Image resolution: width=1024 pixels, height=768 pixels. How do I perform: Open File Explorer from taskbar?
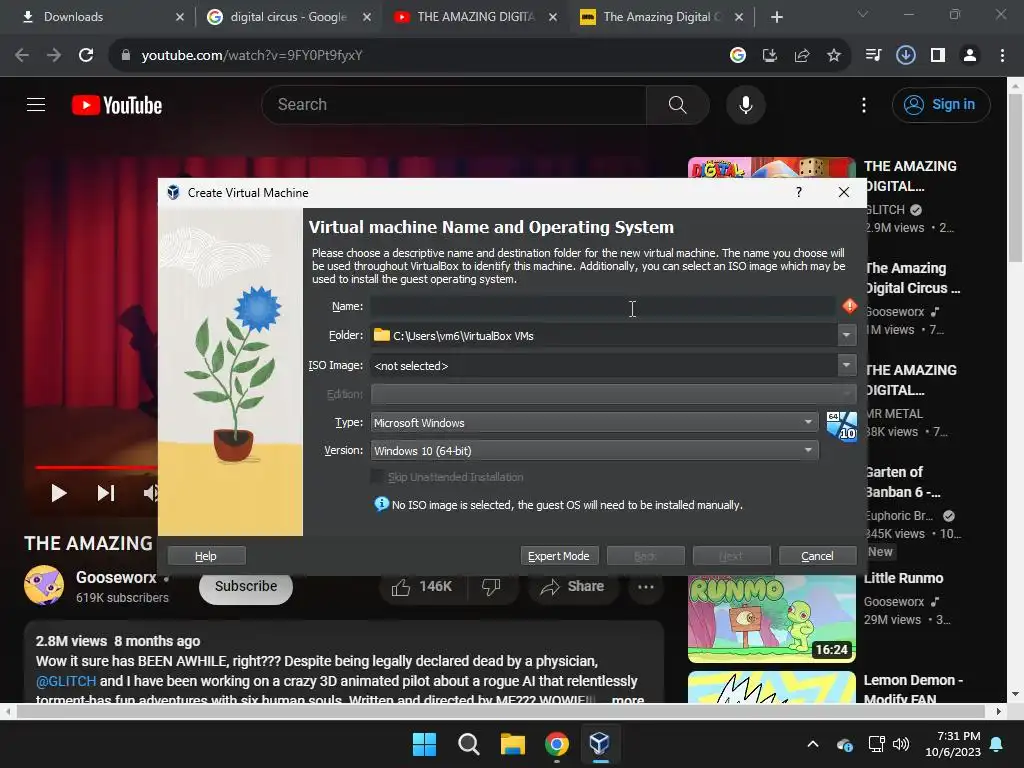[x=513, y=744]
